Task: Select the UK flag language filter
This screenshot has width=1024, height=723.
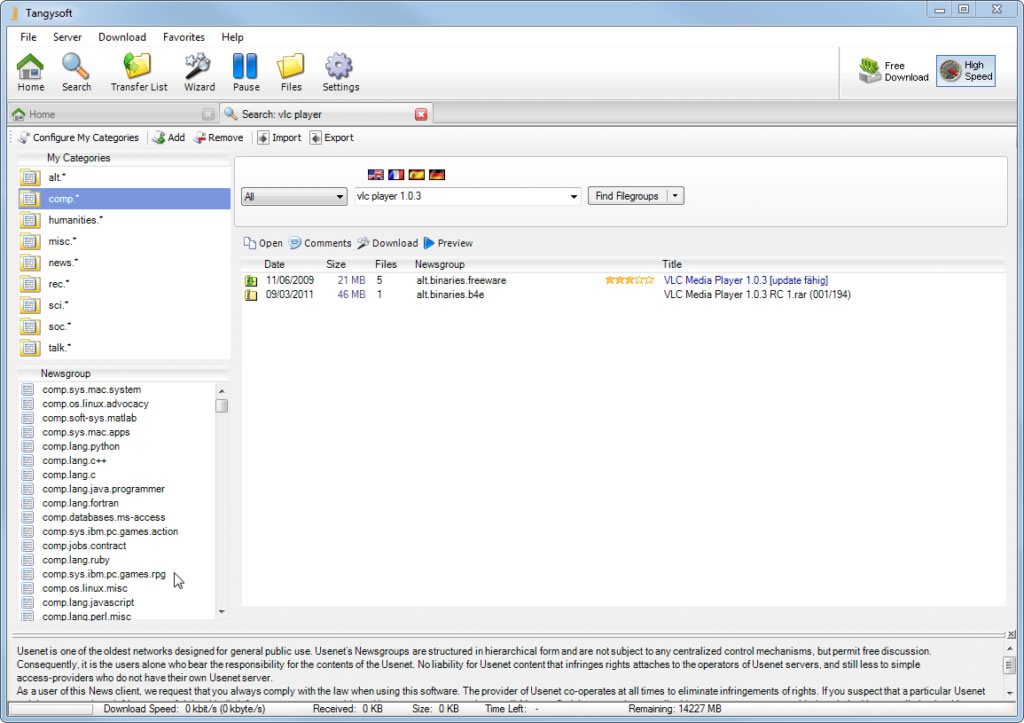Action: coord(376,175)
